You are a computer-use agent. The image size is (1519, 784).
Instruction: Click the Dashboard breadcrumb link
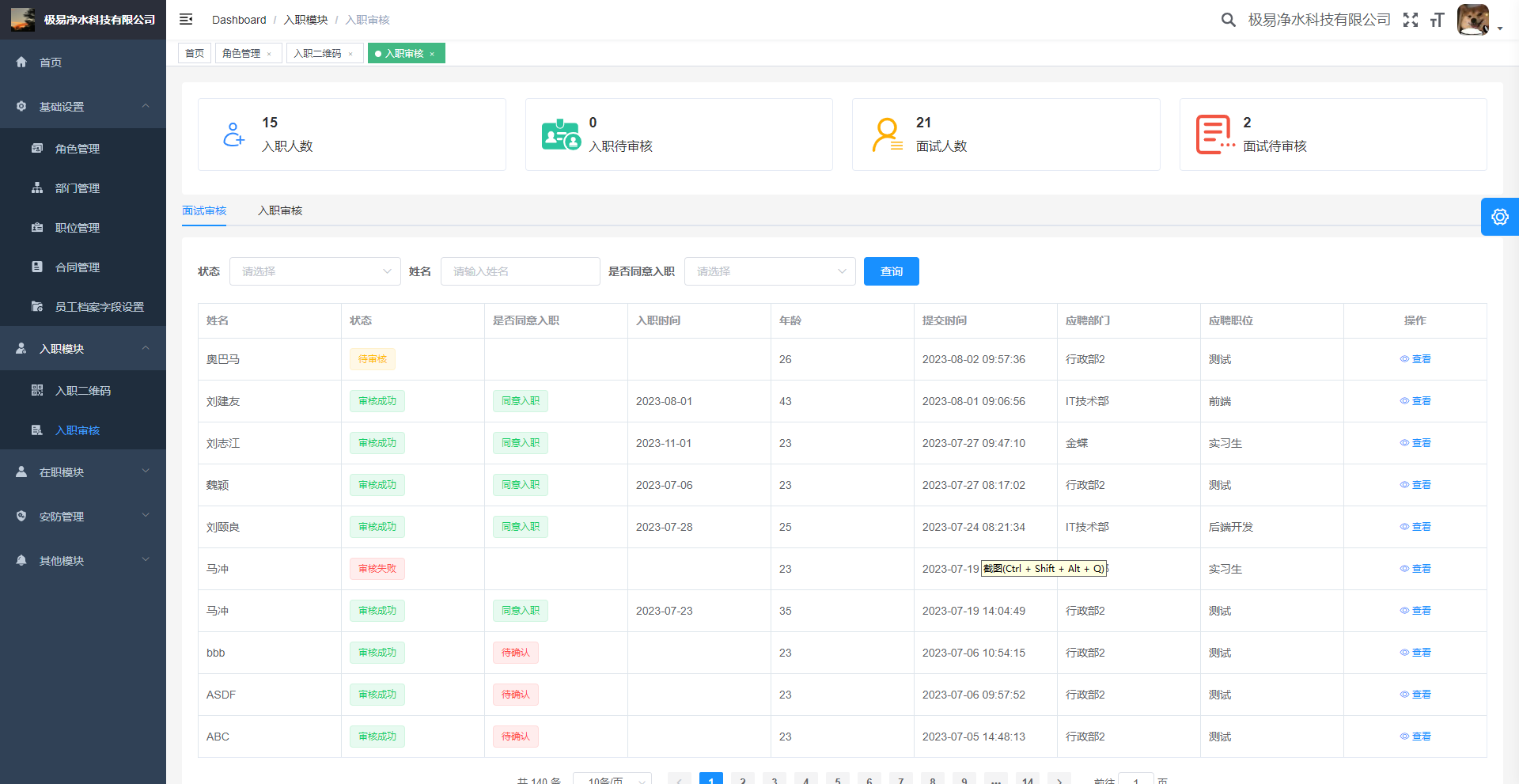coord(239,20)
